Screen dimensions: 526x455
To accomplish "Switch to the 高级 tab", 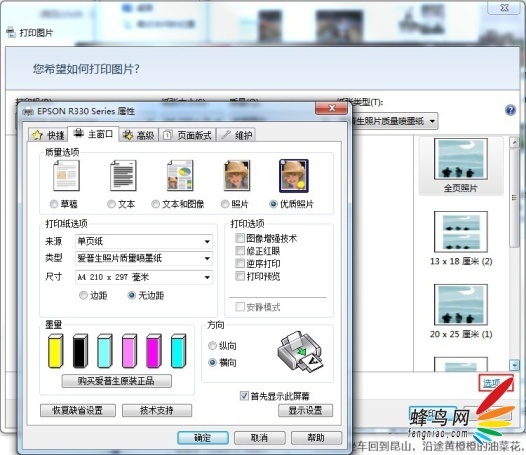I will 139,135.
